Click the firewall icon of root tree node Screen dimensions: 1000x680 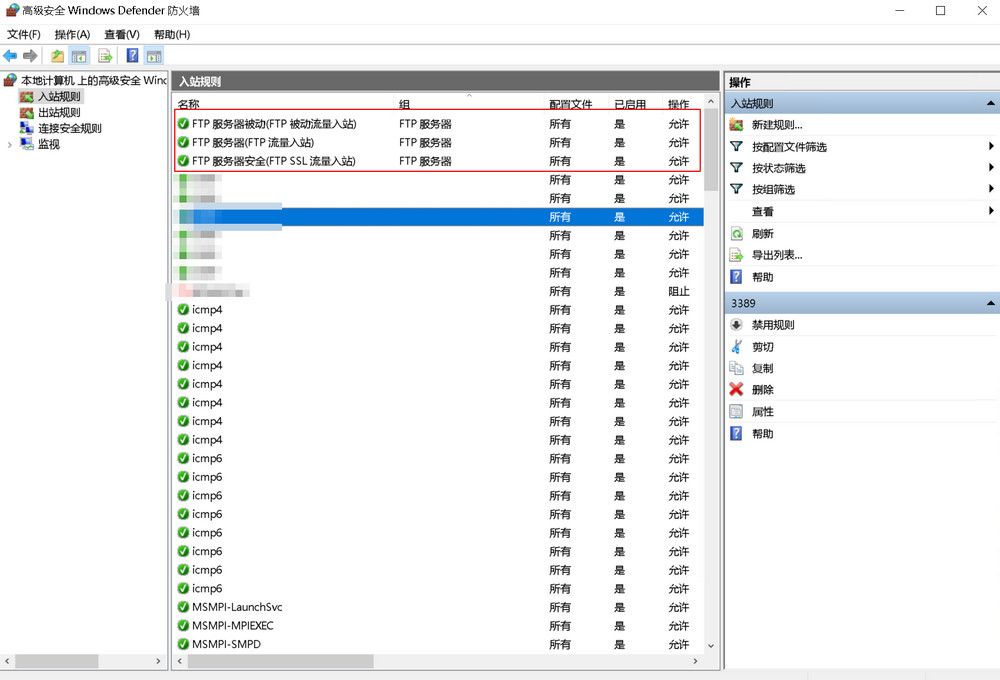click(10, 80)
